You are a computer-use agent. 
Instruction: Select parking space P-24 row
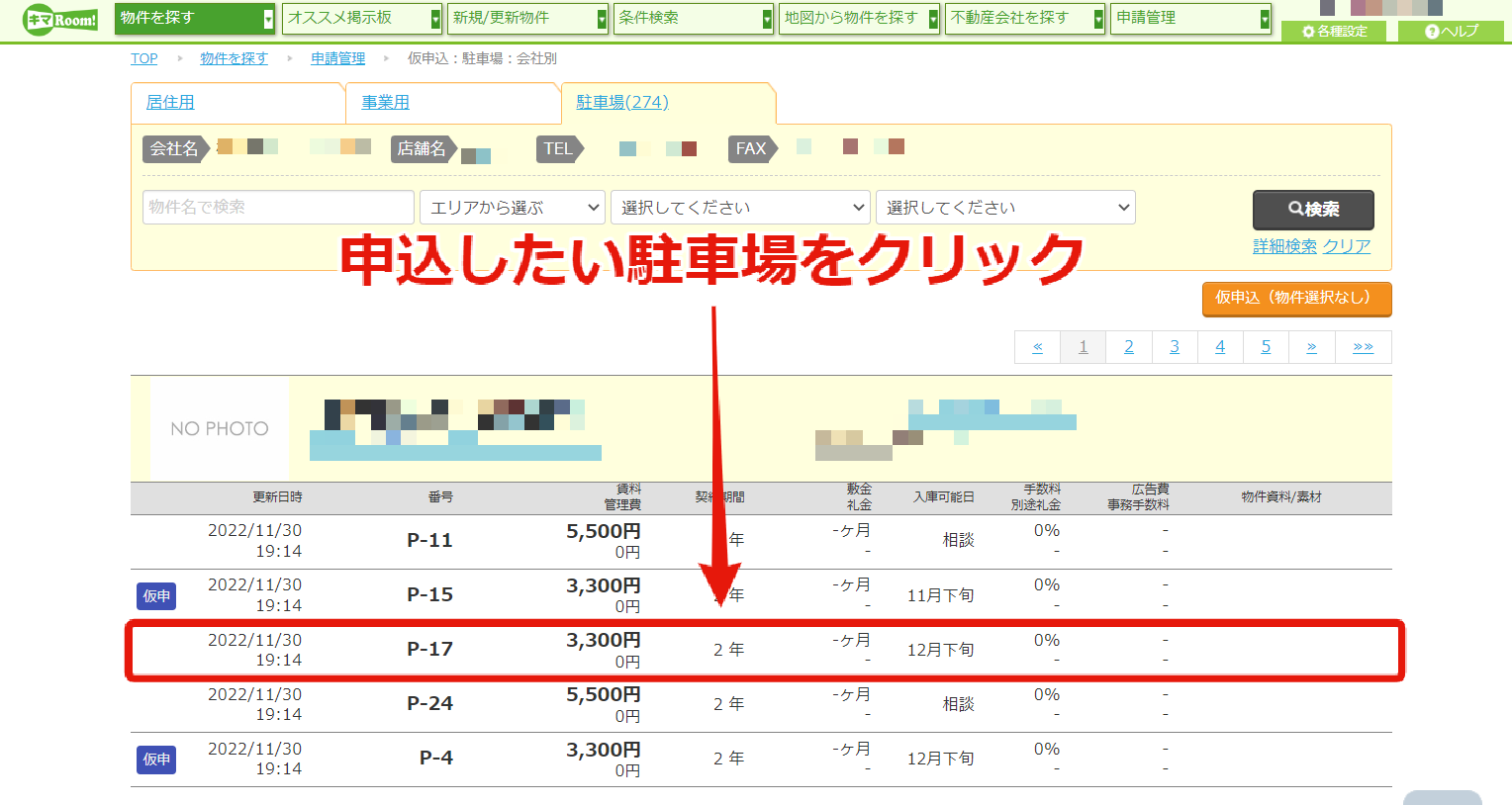761,704
